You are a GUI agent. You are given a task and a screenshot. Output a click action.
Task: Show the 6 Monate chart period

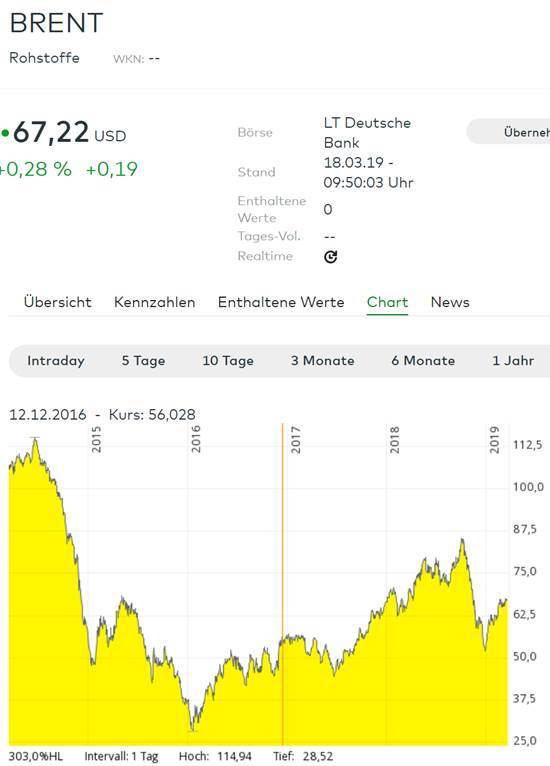[x=423, y=361]
